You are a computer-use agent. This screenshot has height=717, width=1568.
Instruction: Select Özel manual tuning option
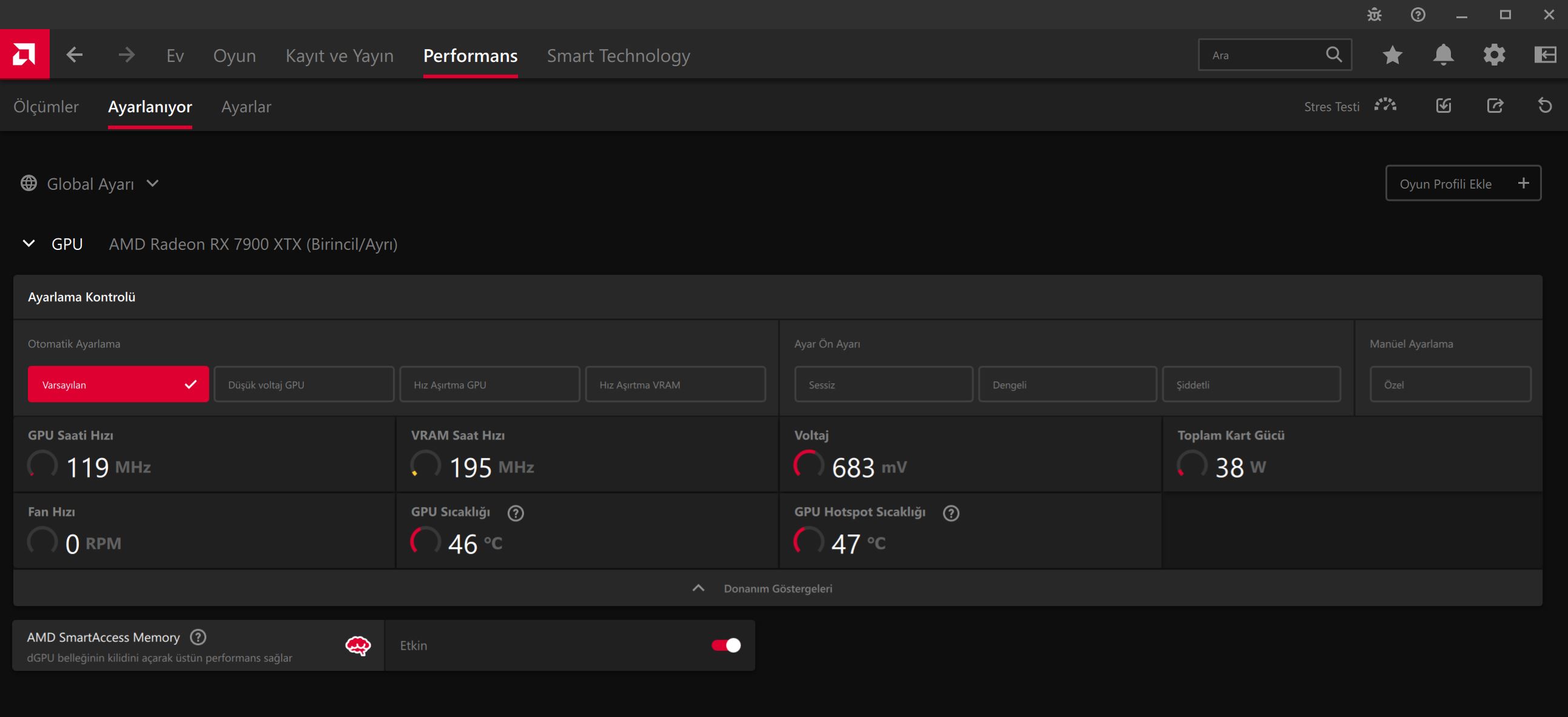tap(1450, 384)
